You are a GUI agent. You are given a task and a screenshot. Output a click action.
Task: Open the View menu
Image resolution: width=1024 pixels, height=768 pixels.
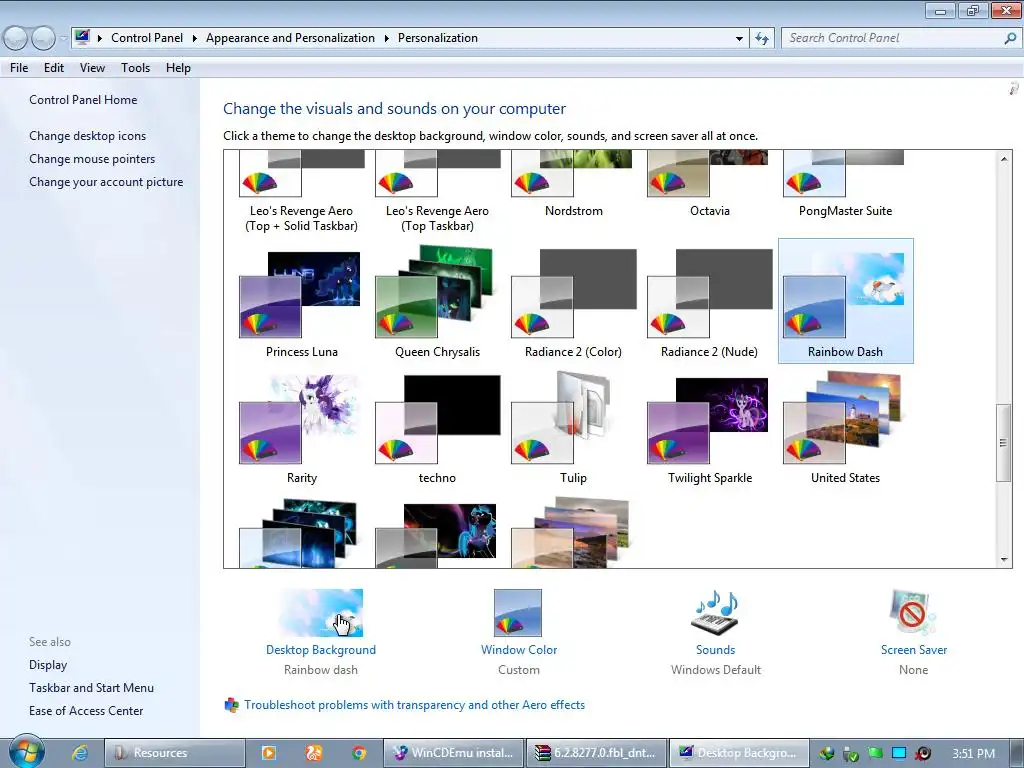(x=92, y=68)
